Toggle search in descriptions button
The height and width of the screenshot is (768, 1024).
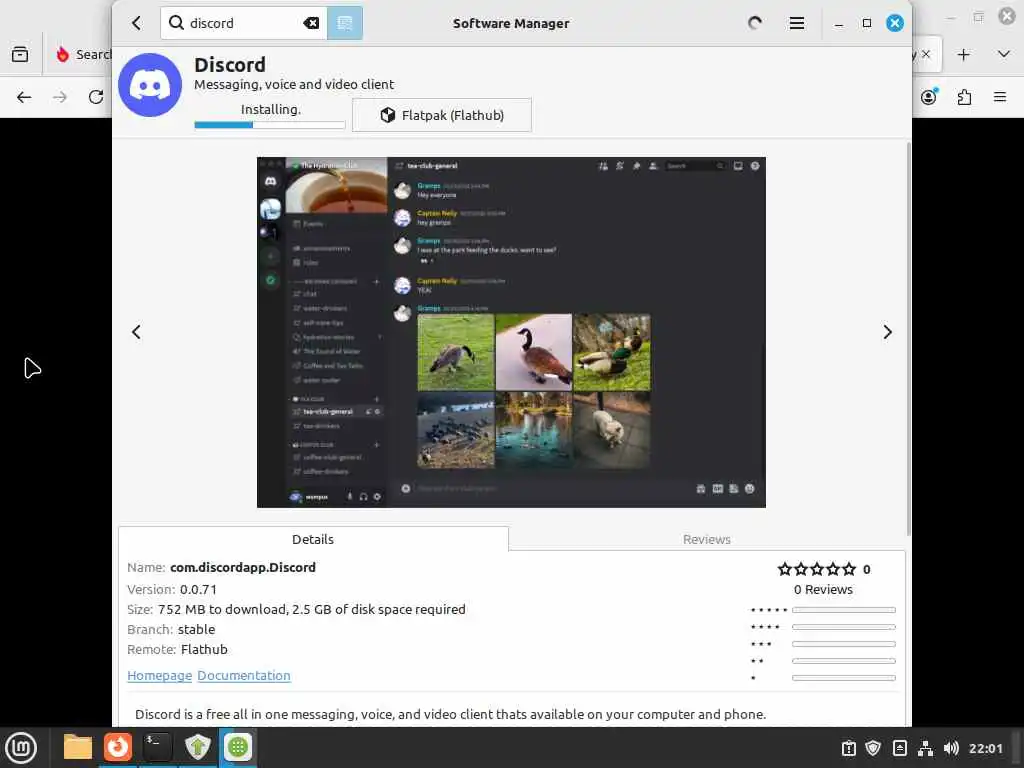click(x=345, y=24)
